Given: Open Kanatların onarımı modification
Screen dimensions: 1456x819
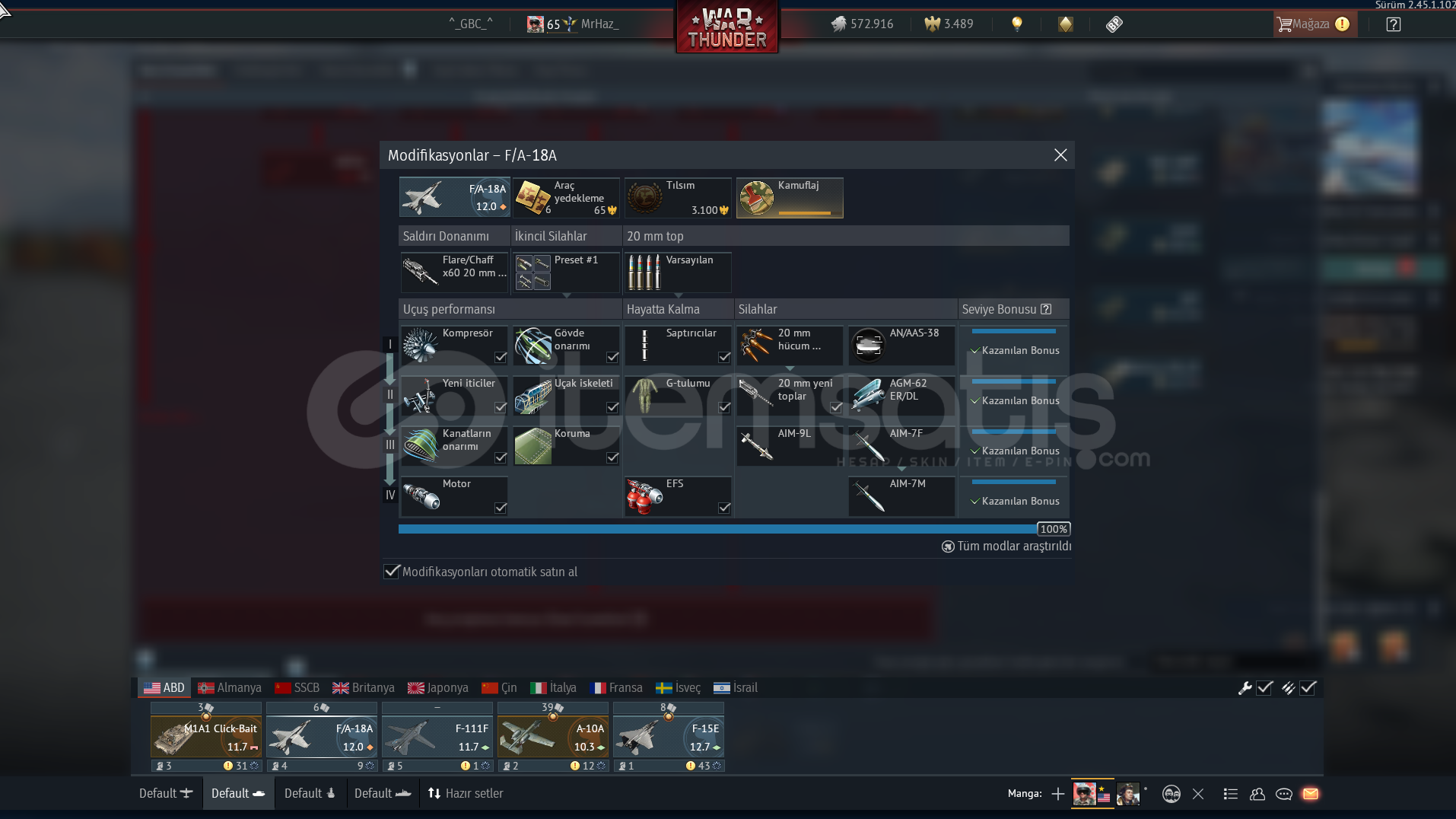Looking at the screenshot, I should [x=454, y=445].
